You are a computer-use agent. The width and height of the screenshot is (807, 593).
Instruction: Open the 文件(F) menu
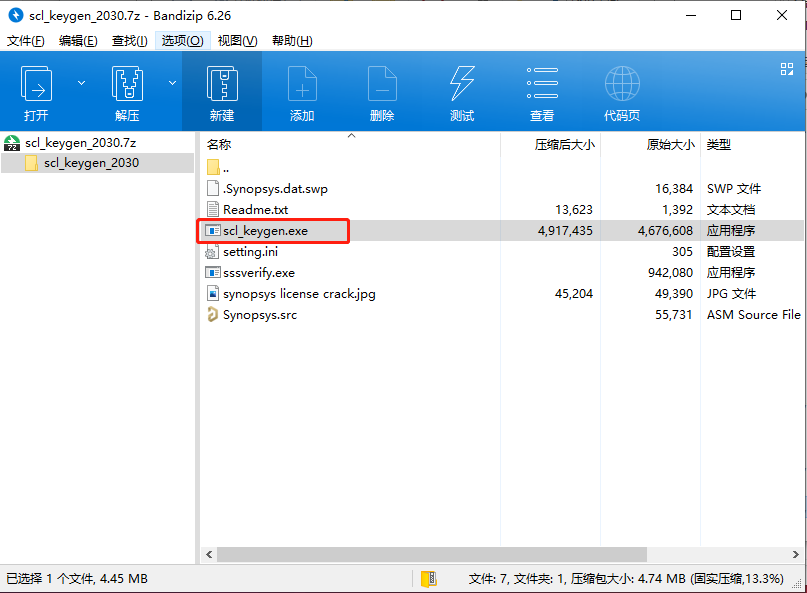(x=25, y=41)
